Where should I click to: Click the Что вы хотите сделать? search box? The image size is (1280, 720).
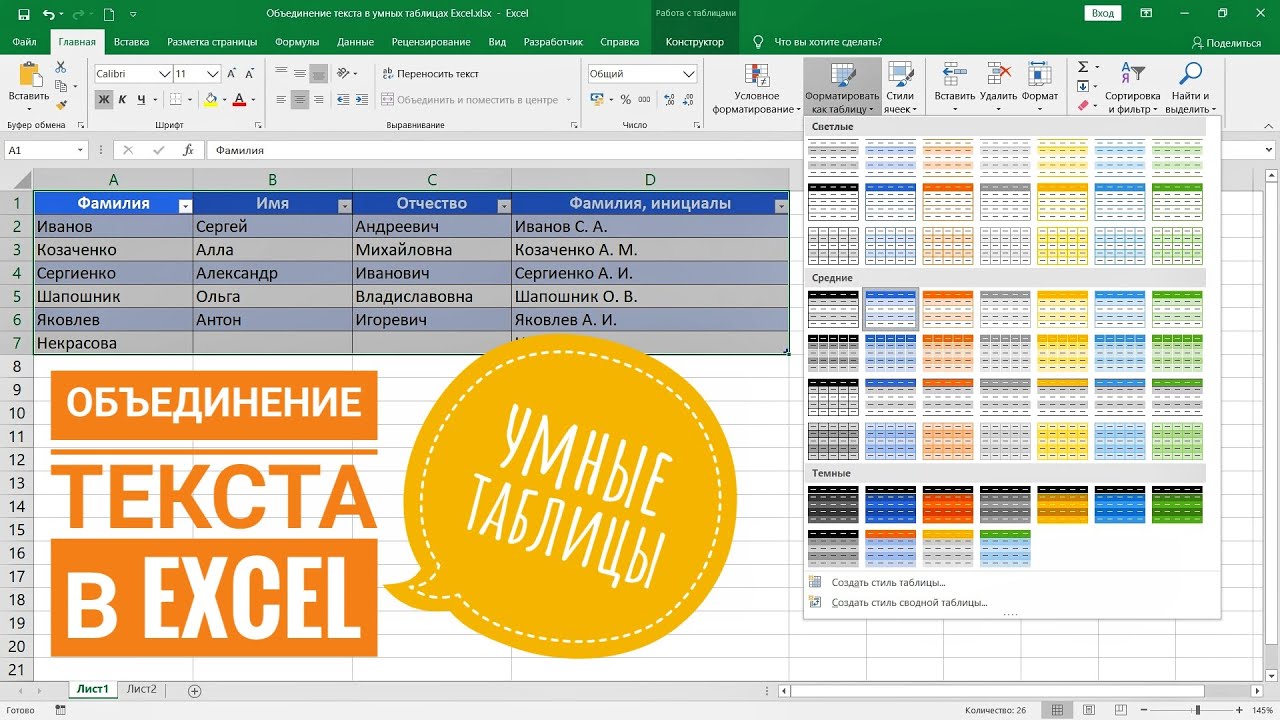click(827, 42)
